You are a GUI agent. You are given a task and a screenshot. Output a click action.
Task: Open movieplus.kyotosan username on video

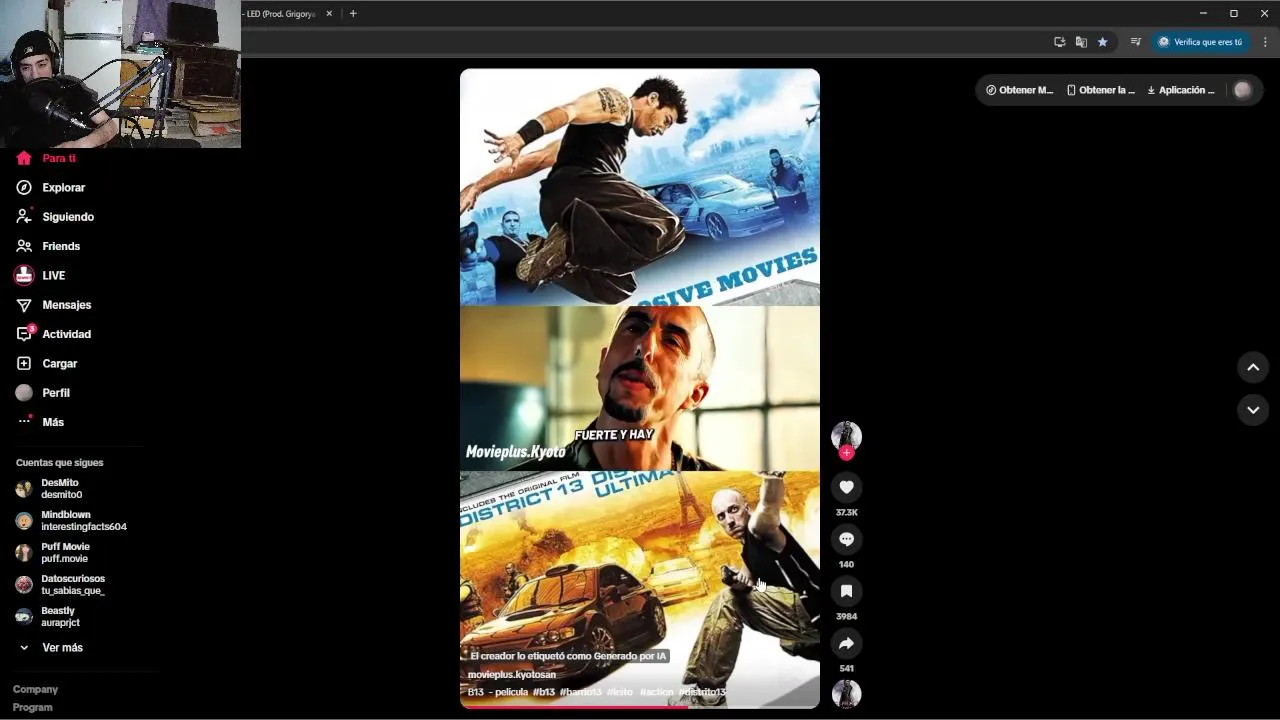512,674
